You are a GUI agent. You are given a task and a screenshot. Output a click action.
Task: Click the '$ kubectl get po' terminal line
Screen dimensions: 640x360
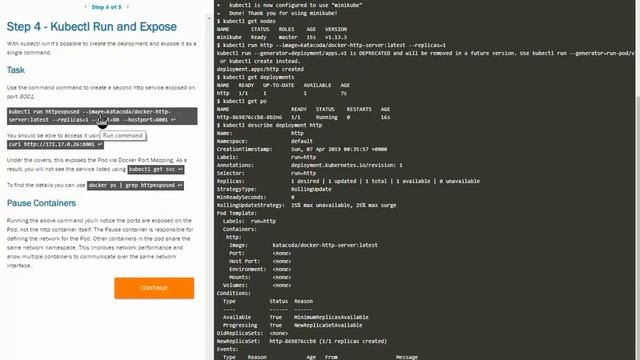[x=242, y=101]
